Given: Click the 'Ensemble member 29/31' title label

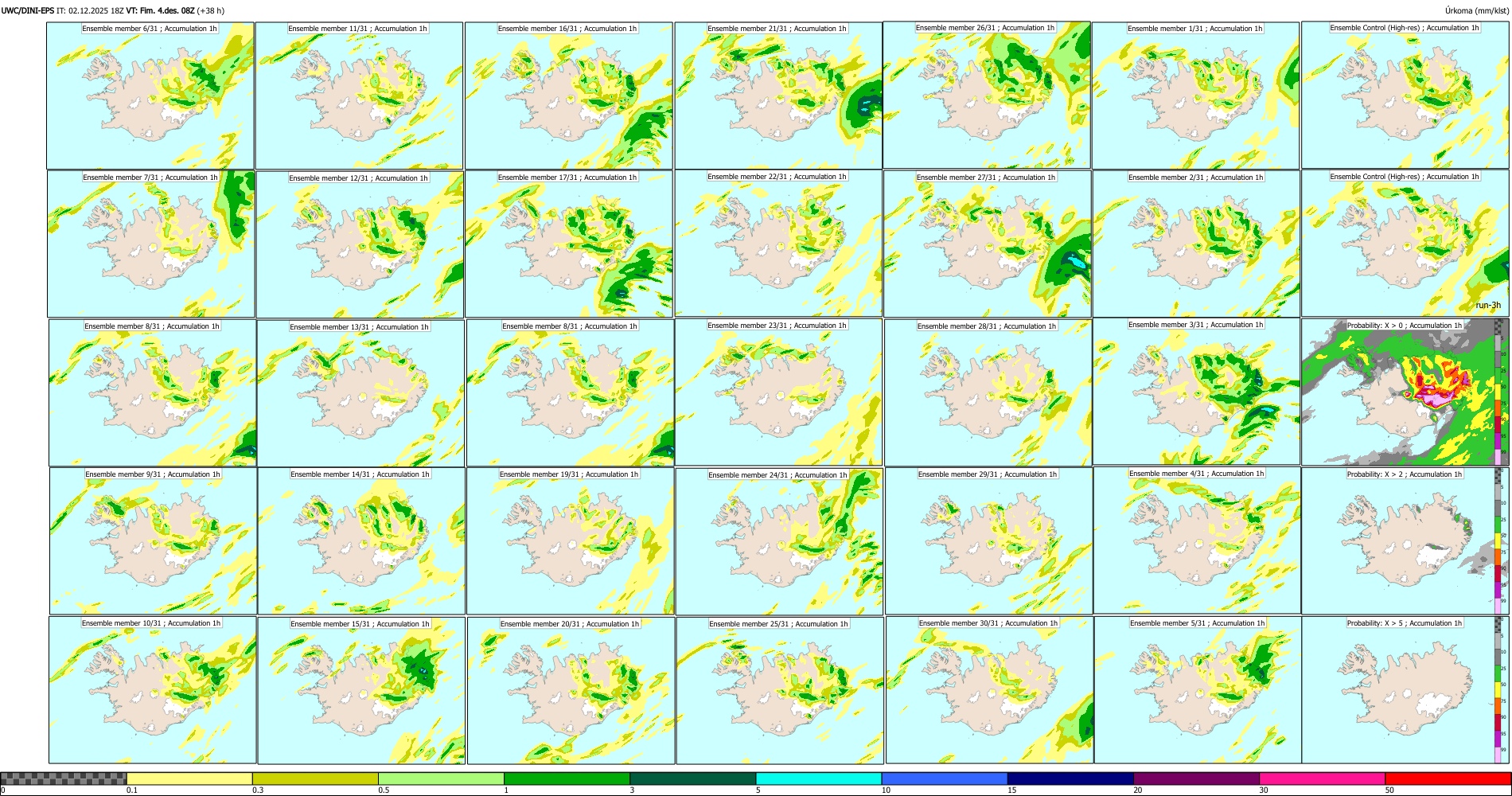Looking at the screenshot, I should tap(988, 474).
